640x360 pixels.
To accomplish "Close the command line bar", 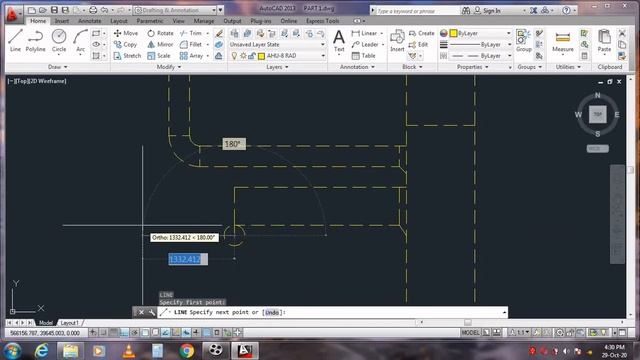I will 141,312.
